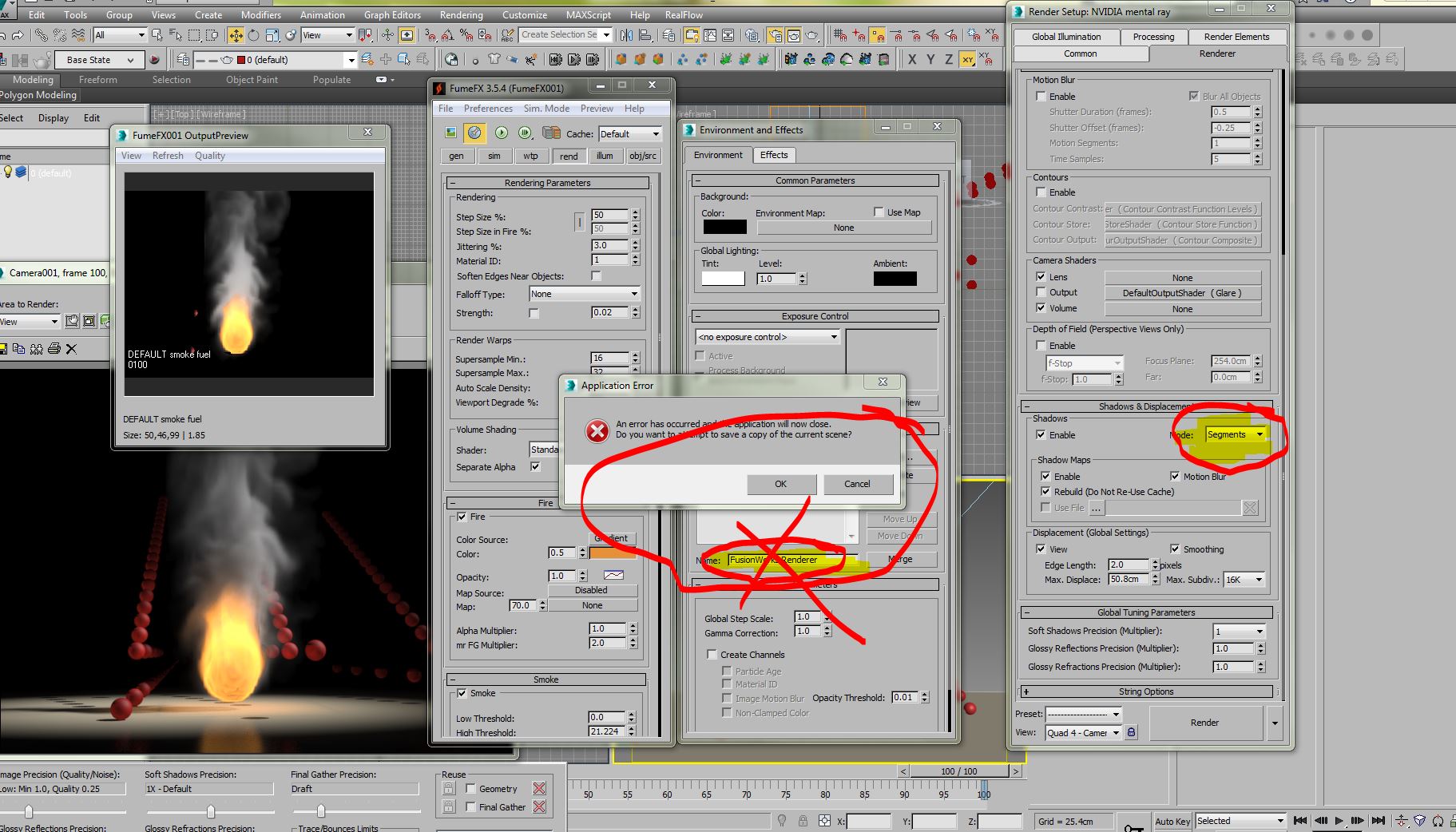
Task: Click FumeFX cache servers icon
Action: 551,133
